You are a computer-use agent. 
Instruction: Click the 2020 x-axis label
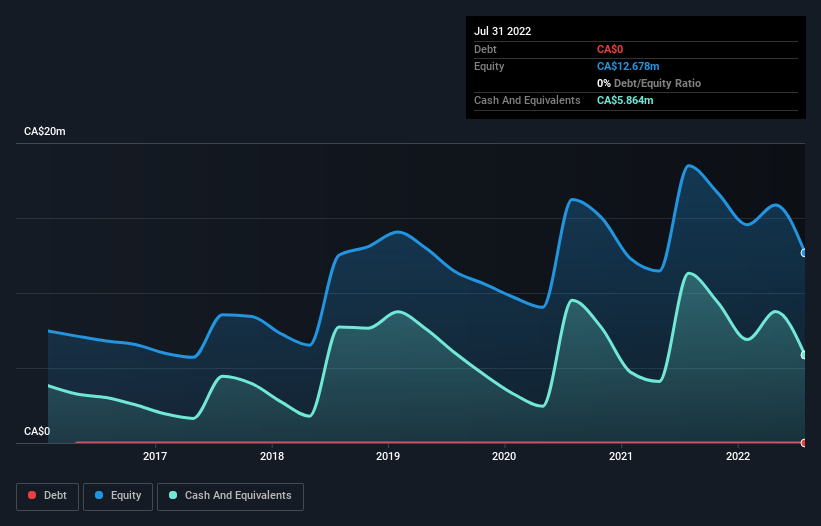[x=504, y=456]
